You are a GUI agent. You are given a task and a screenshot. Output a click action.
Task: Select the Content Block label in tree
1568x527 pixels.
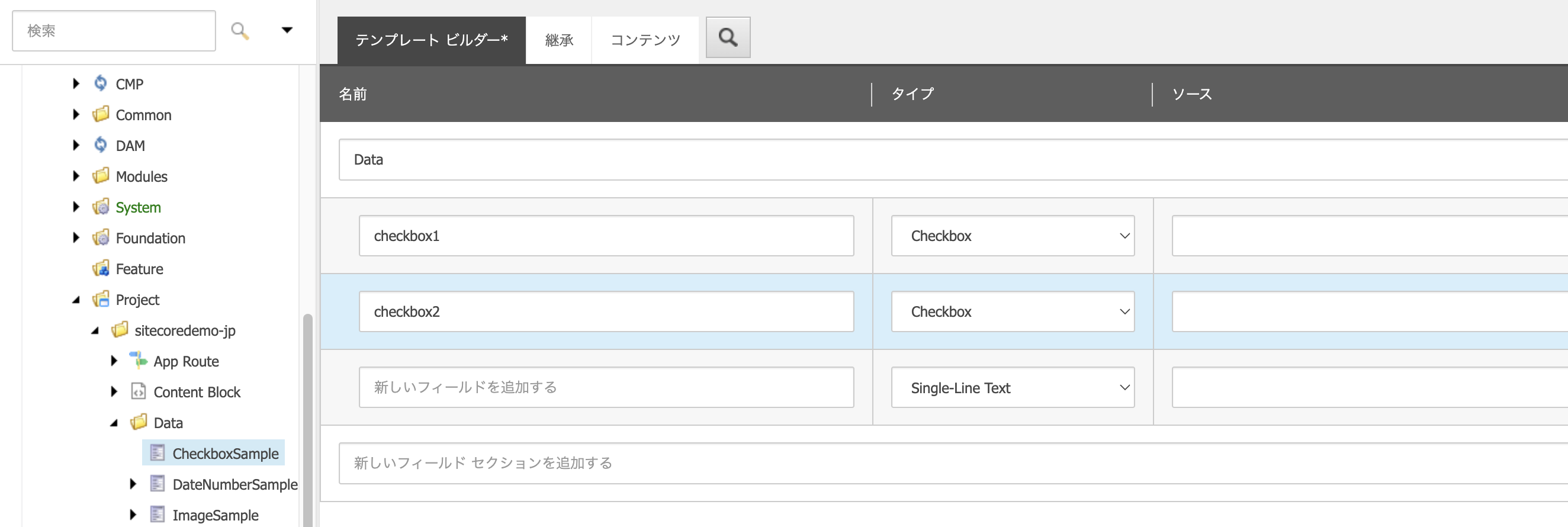[x=197, y=392]
